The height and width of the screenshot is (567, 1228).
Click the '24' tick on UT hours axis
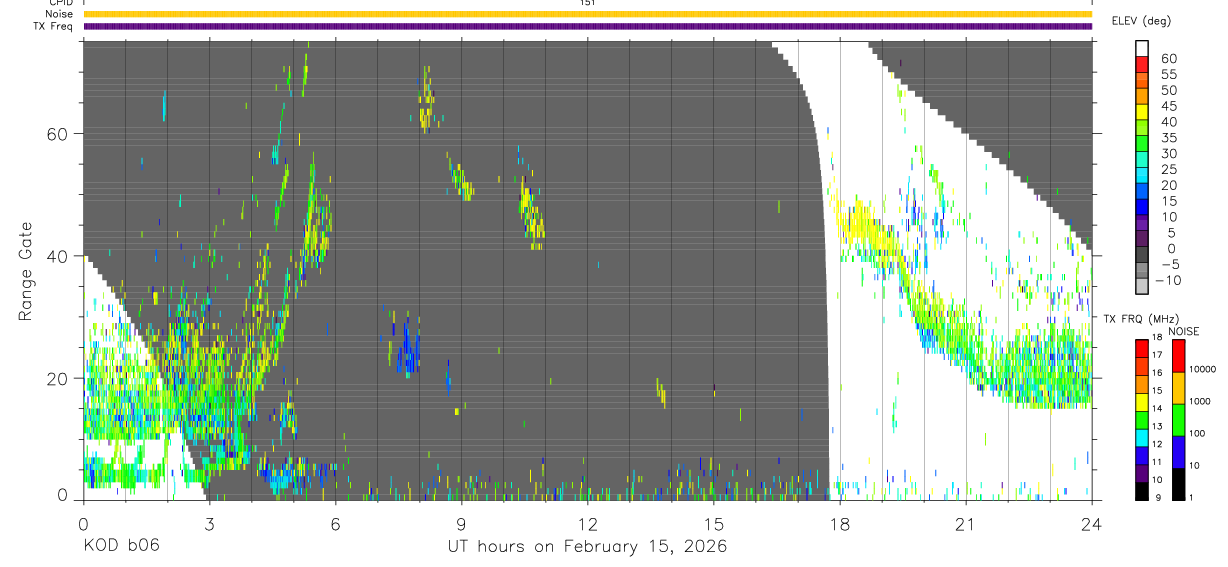1091,524
